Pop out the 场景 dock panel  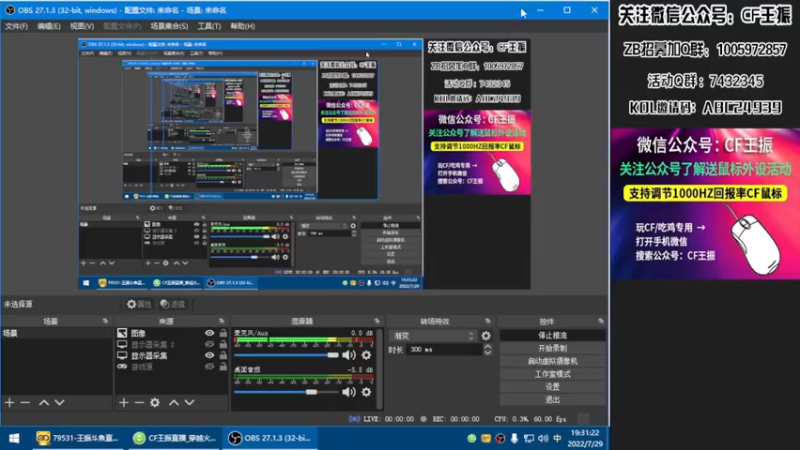pyautogui.click(x=106, y=321)
